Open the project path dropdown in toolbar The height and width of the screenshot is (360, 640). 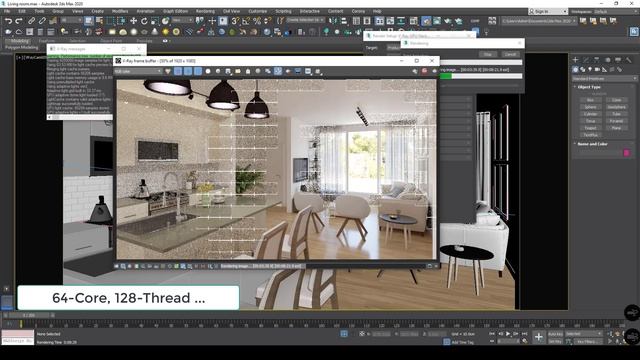(x=538, y=20)
